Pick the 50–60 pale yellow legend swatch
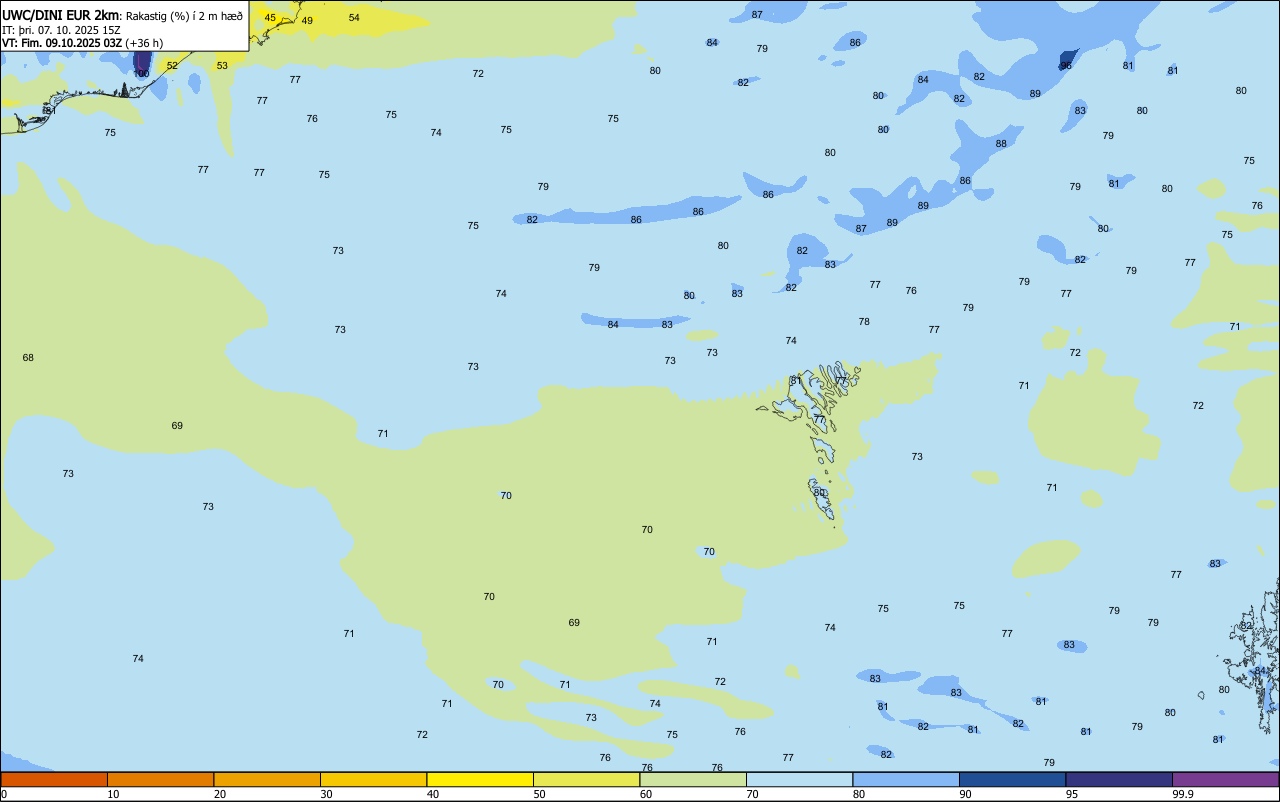1280x802 pixels. (x=586, y=779)
